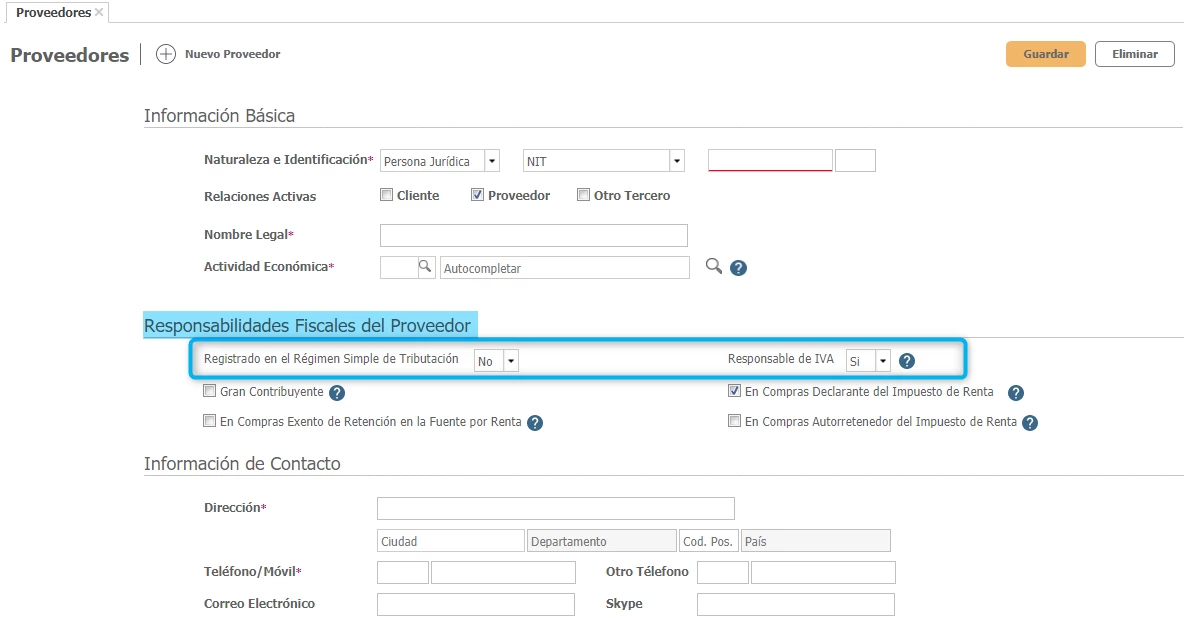Click small magnifier inside Actividad Económica code box
Viewport: 1202px width, 618px height.
point(425,267)
